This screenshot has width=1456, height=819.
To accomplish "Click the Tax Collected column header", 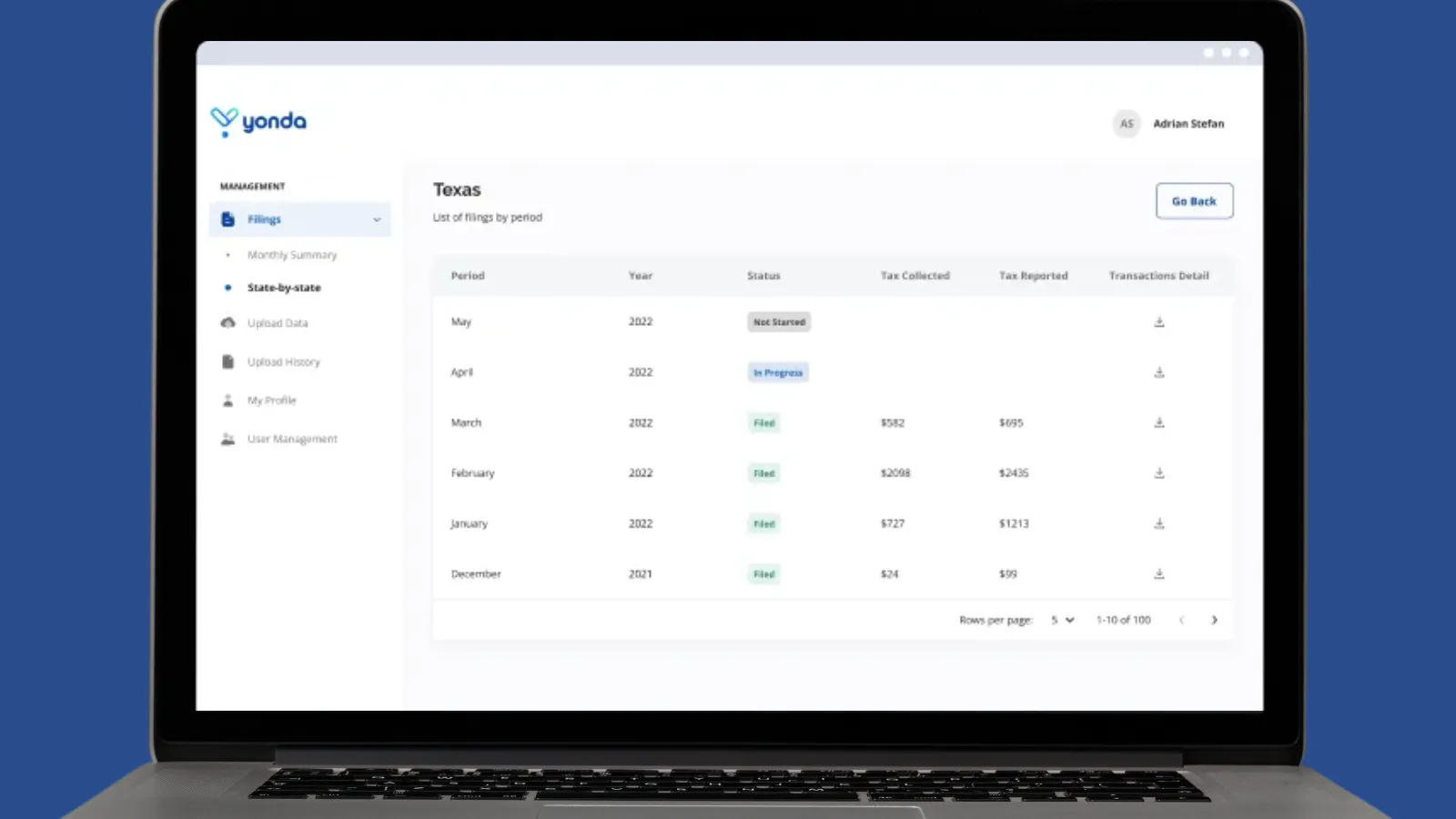I will tap(915, 276).
